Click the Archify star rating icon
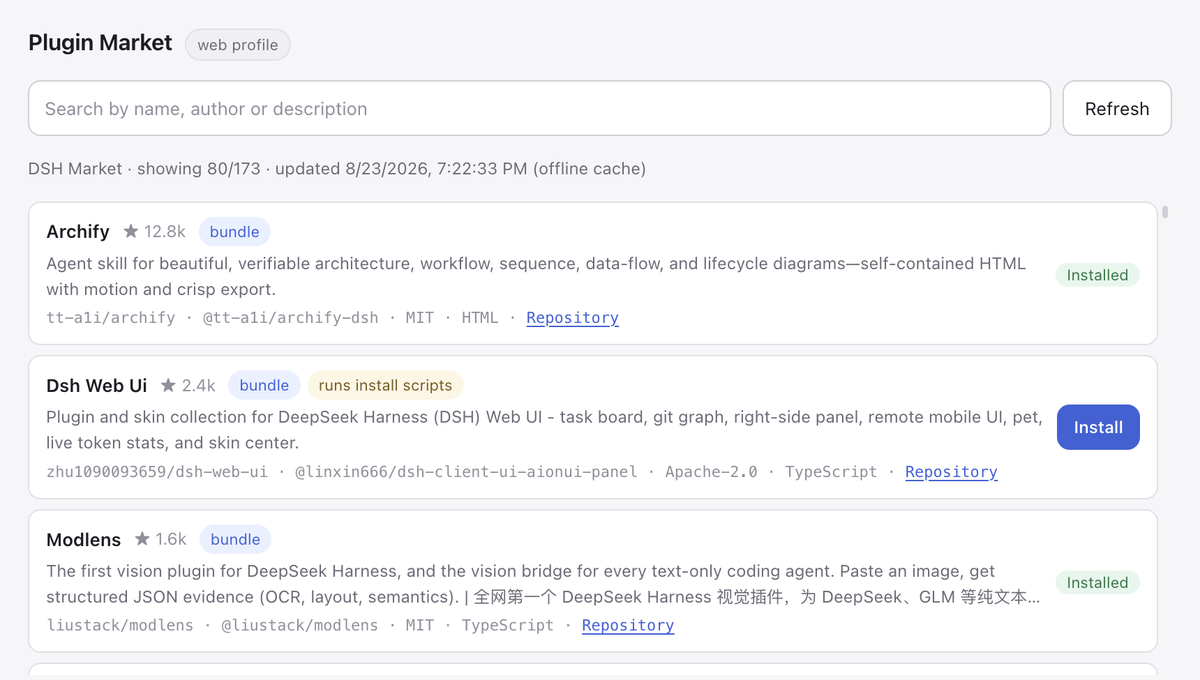This screenshot has width=1200, height=680. coord(131,231)
